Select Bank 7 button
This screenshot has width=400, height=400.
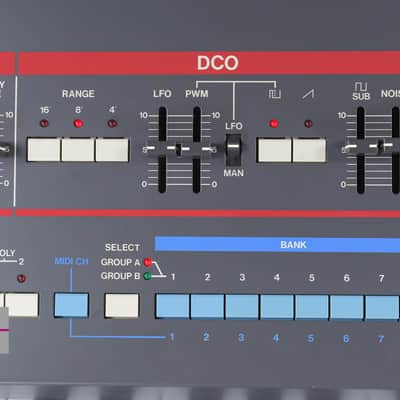[x=382, y=308]
